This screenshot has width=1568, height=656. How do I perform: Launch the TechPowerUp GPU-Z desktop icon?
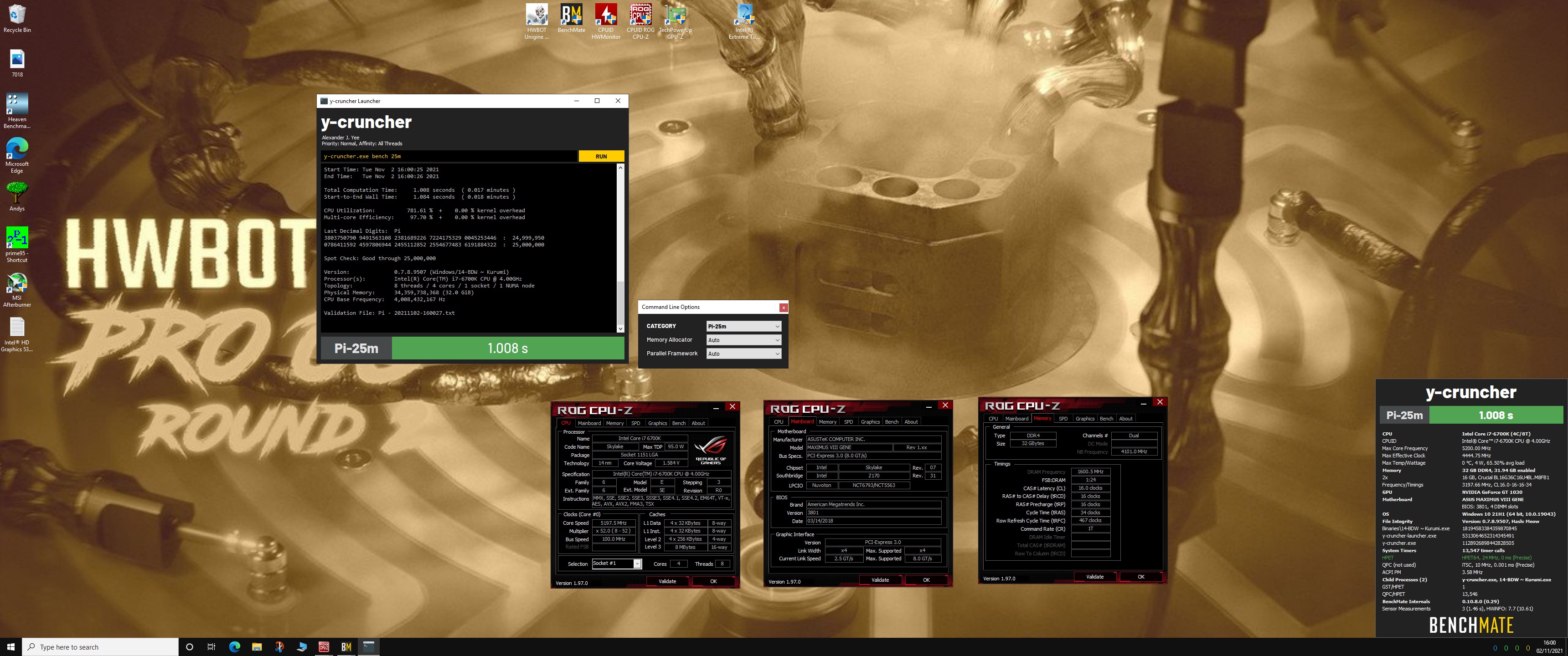[675, 21]
